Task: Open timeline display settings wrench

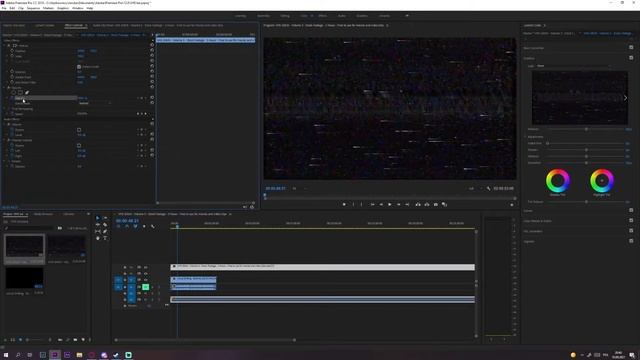Action: [x=153, y=226]
